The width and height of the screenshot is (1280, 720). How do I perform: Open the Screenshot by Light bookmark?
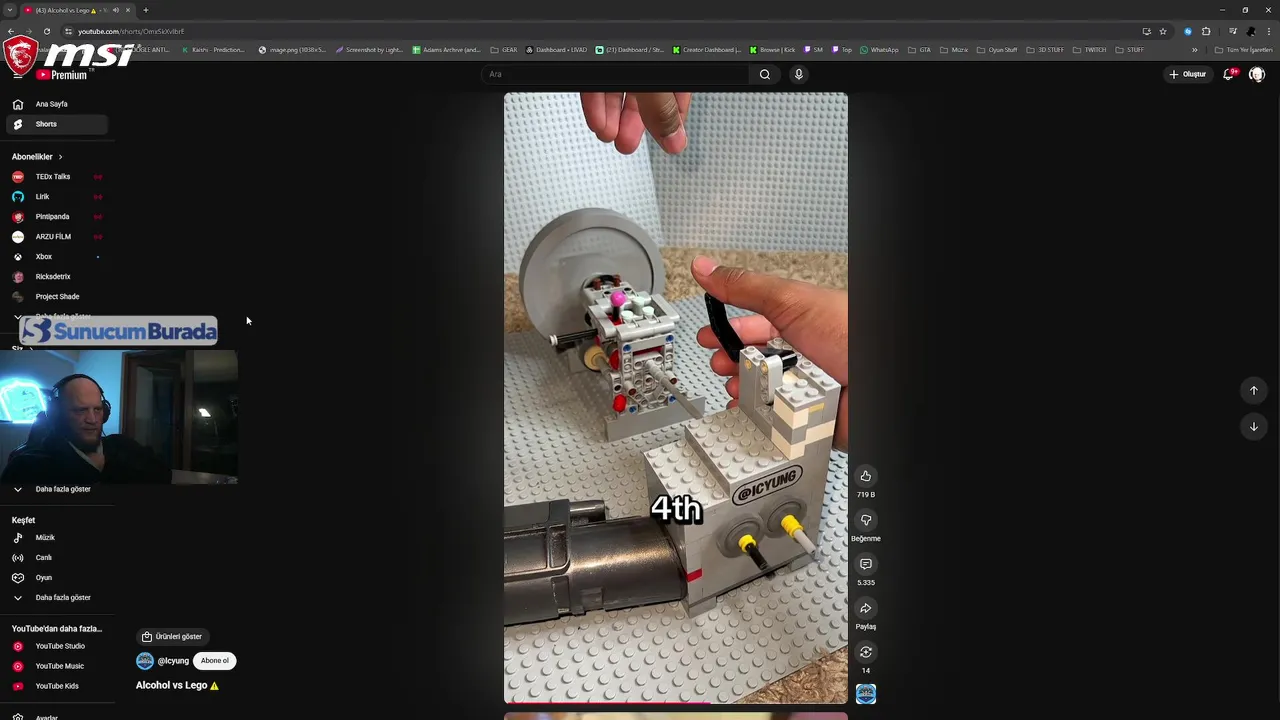369,50
